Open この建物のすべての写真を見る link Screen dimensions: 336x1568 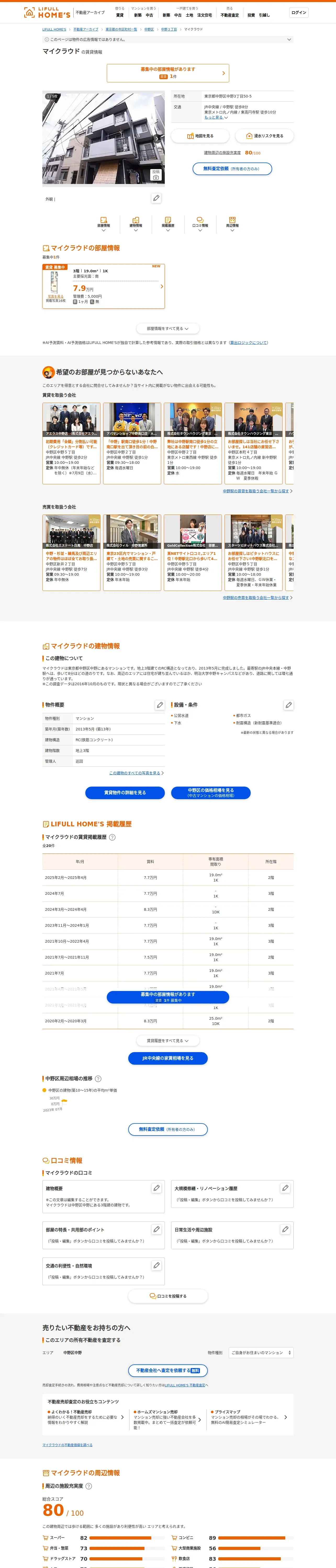[135, 773]
